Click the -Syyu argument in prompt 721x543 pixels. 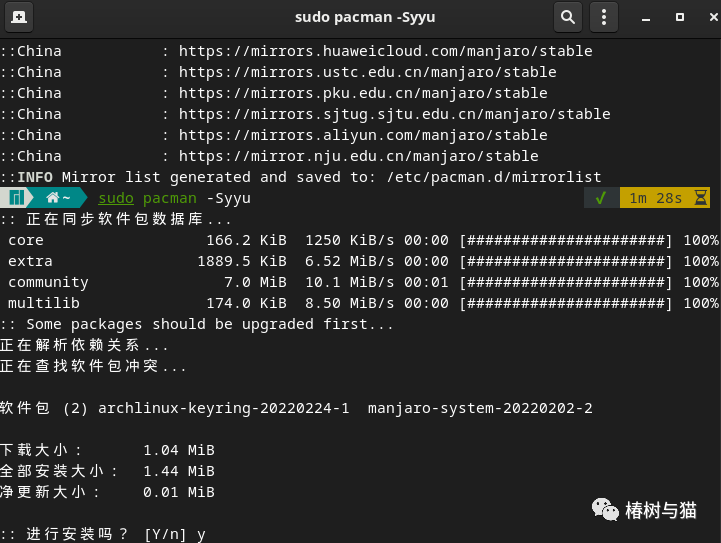(229, 198)
